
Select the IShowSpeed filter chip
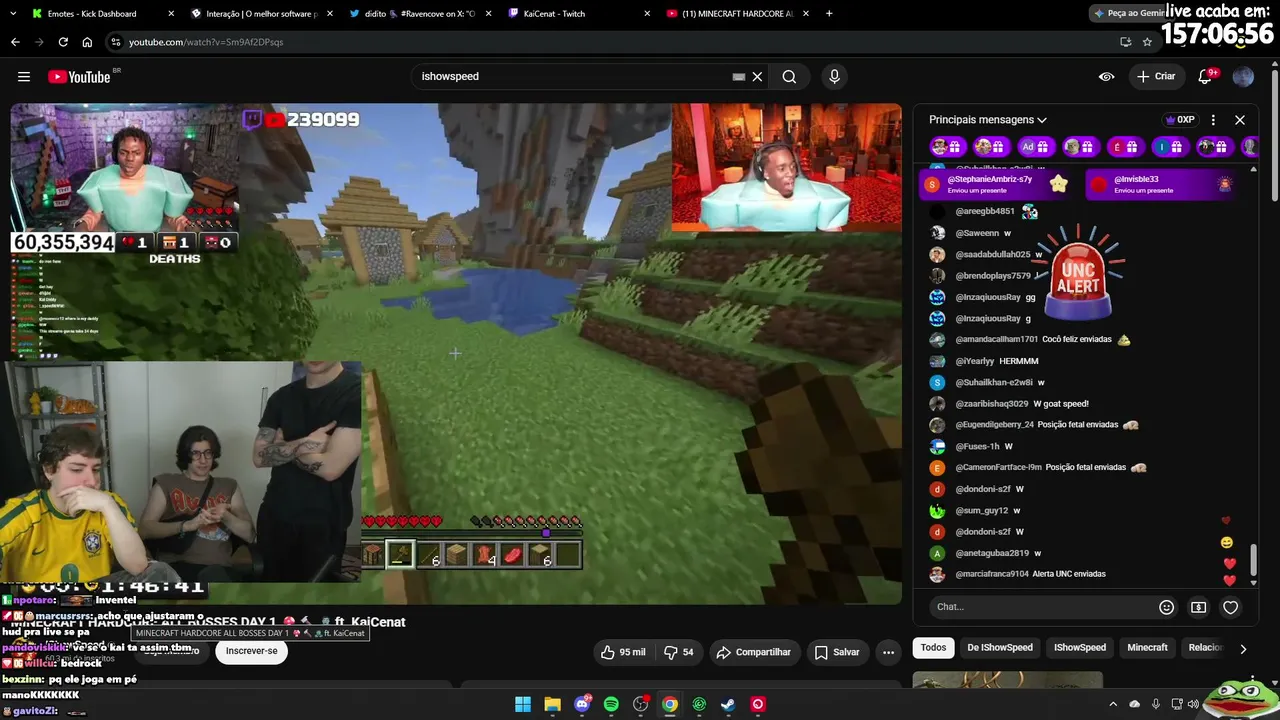(1080, 648)
